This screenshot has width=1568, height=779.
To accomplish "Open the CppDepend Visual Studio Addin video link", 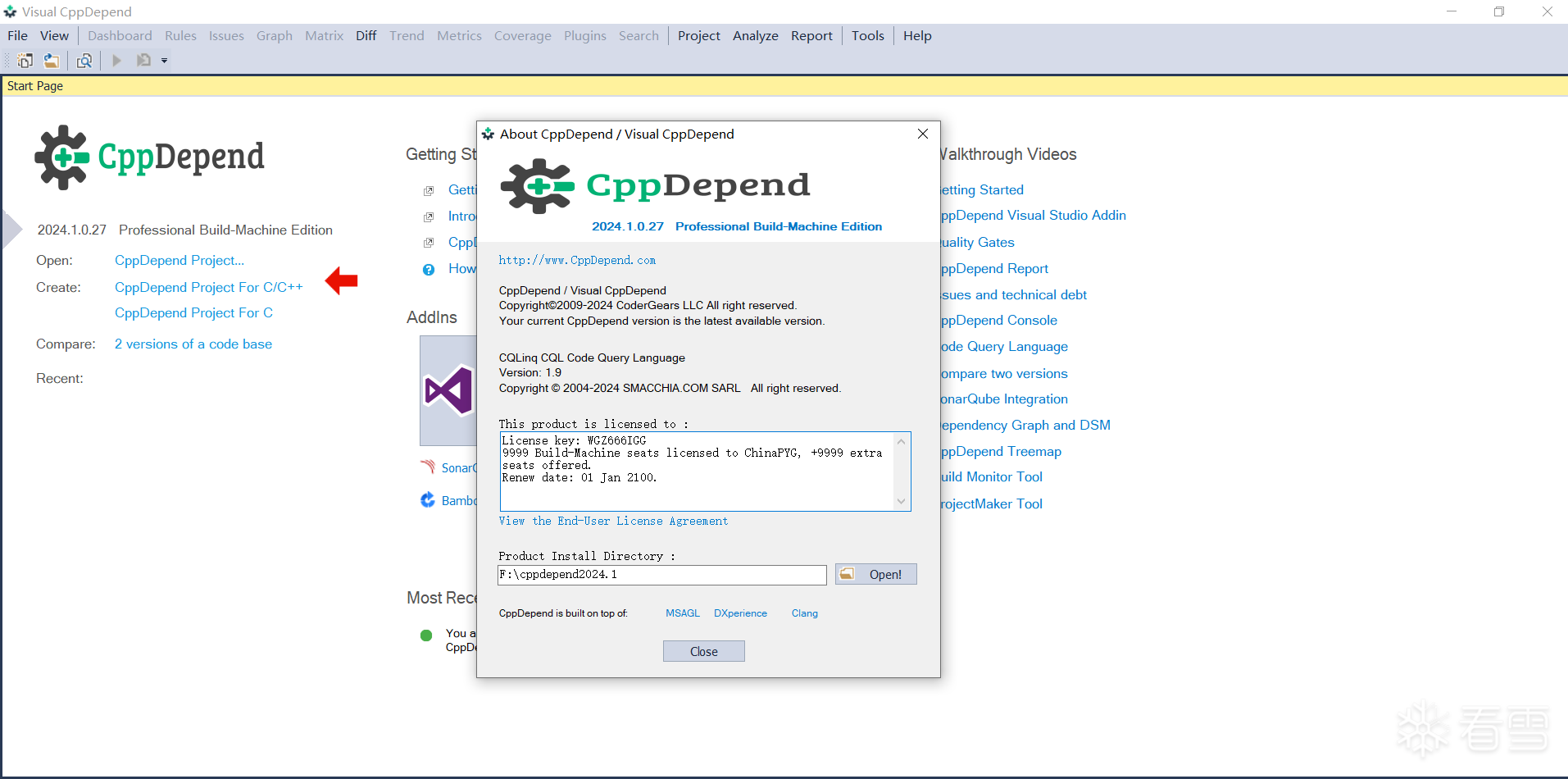I will (x=1034, y=216).
